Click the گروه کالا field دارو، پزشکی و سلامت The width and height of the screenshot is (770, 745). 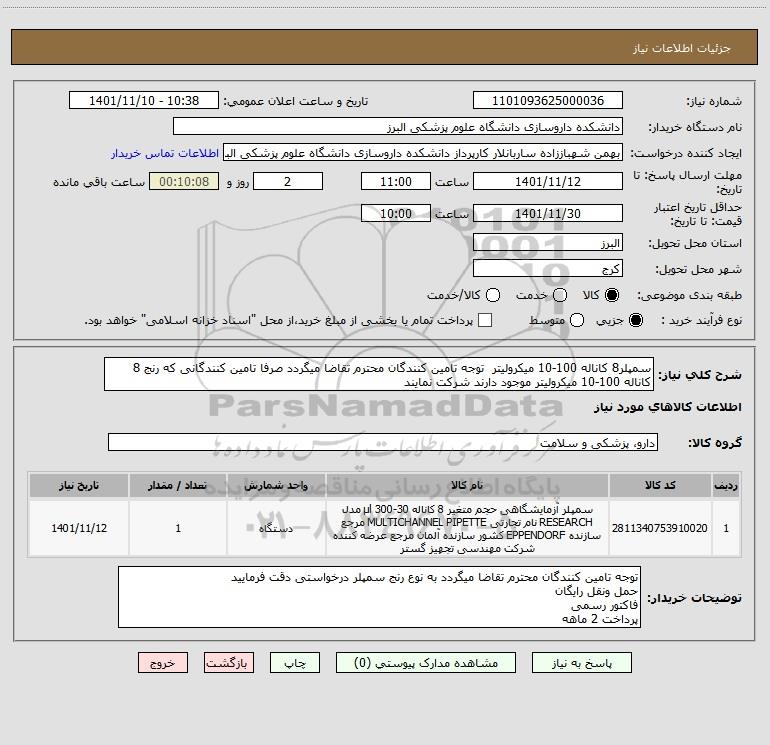pos(383,442)
